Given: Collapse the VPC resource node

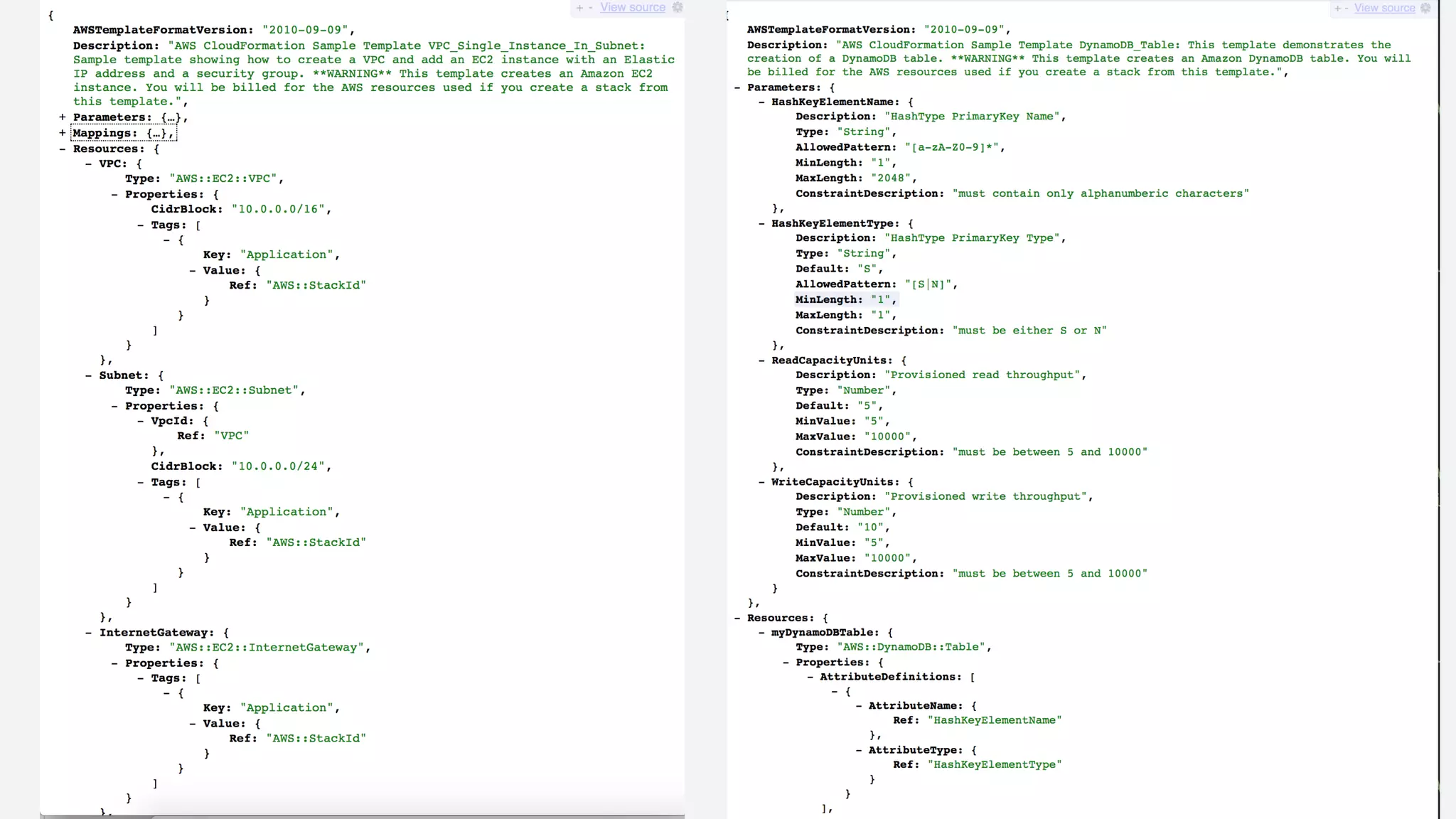Looking at the screenshot, I should (88, 164).
